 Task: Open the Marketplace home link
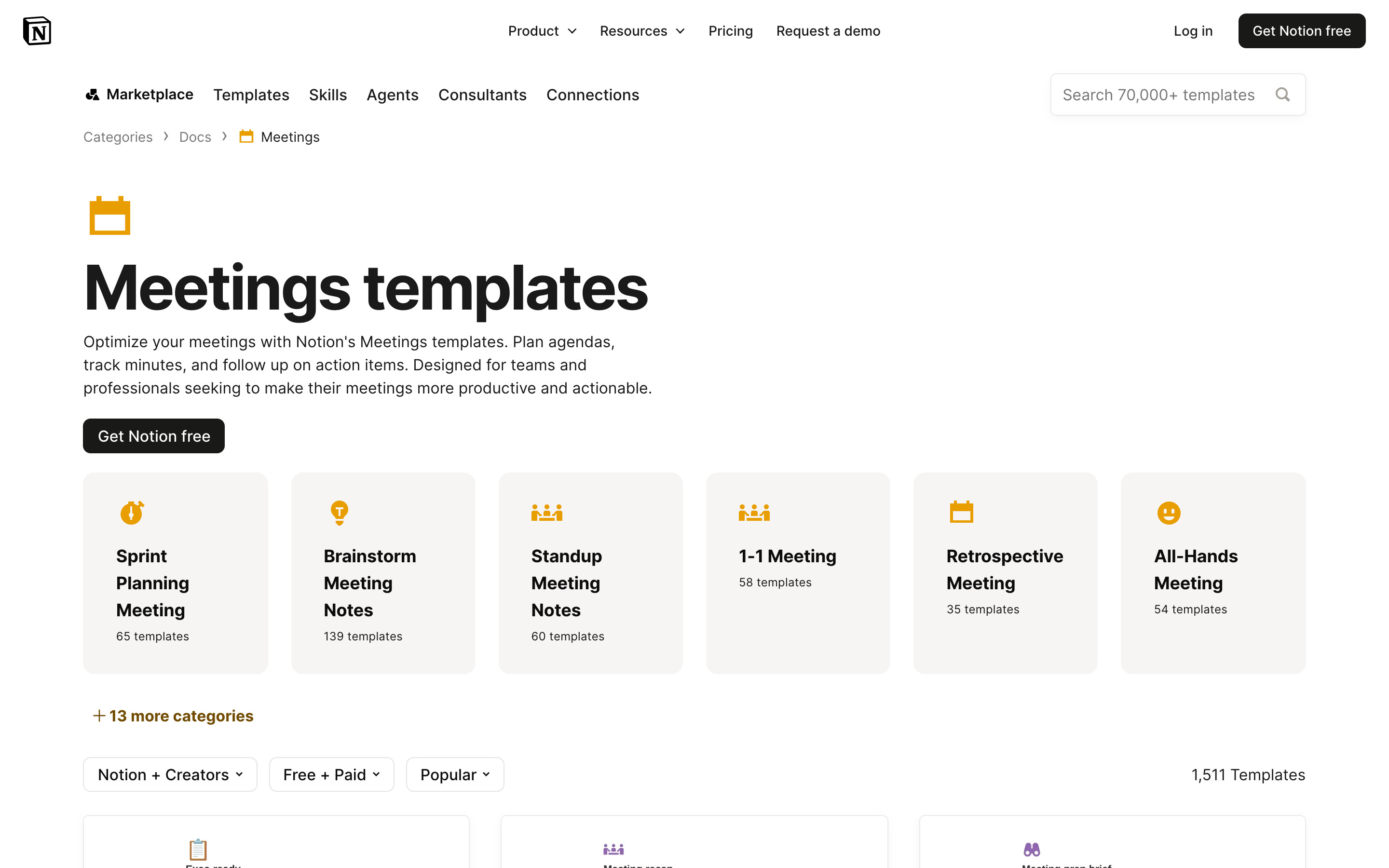[x=139, y=95]
